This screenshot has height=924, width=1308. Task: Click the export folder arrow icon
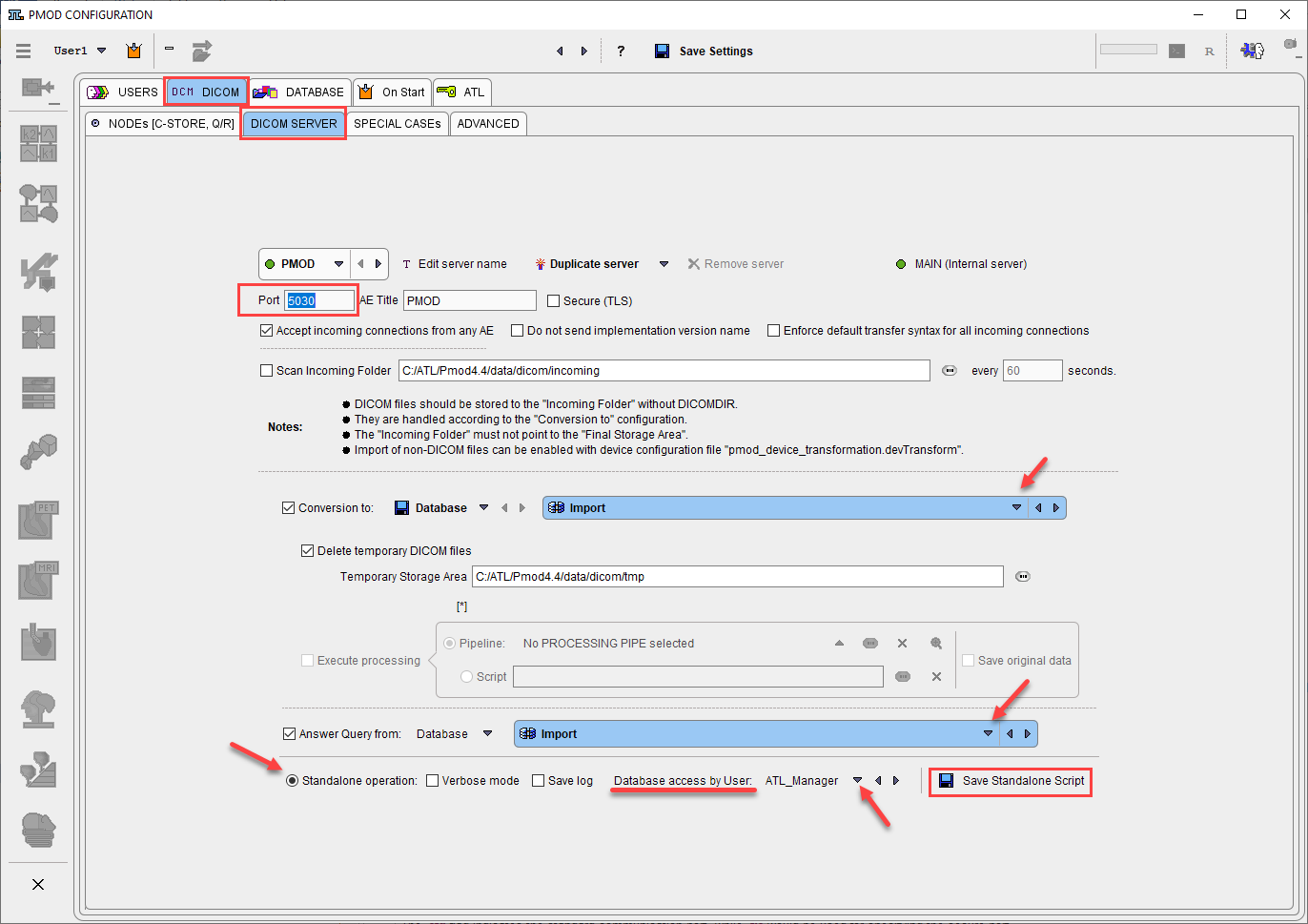point(201,51)
